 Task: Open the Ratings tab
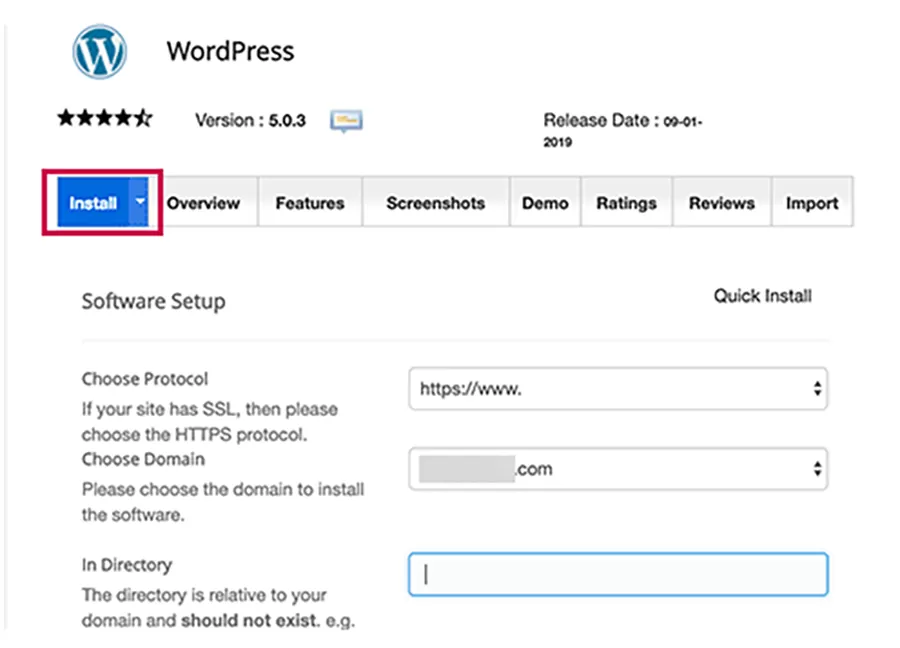click(x=626, y=203)
